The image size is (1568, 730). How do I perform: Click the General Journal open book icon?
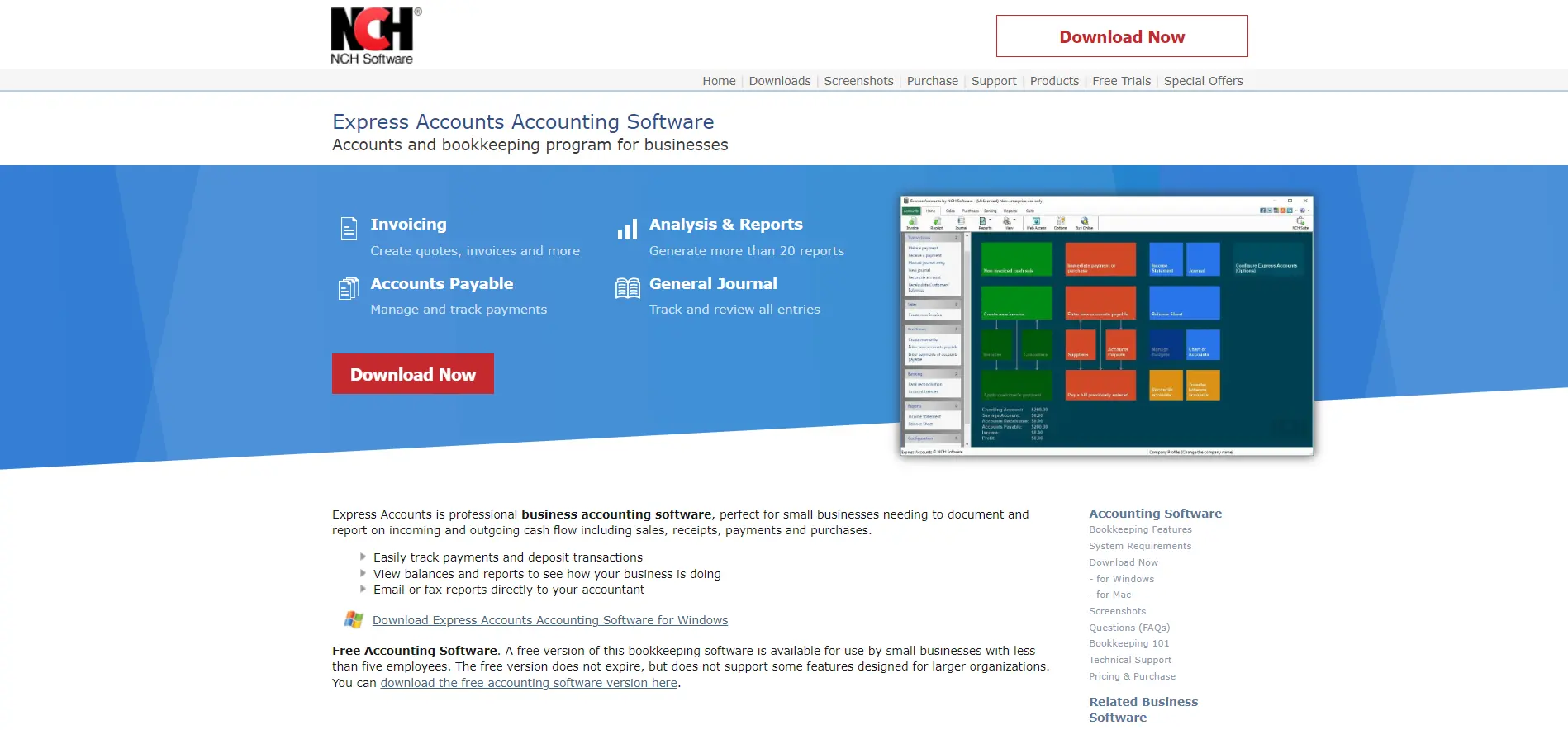pyautogui.click(x=628, y=288)
